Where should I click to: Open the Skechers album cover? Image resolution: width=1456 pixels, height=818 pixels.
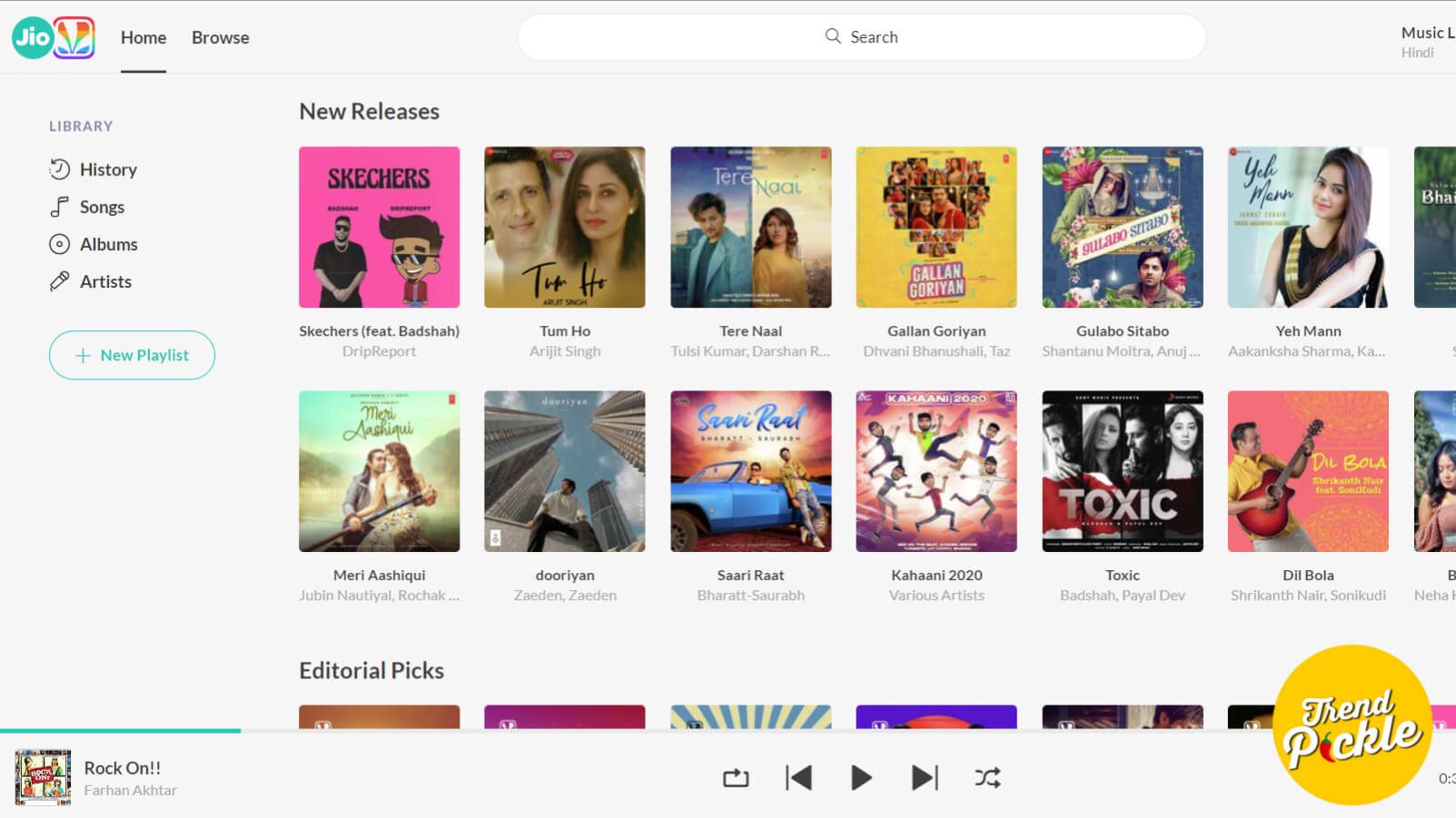[380, 227]
